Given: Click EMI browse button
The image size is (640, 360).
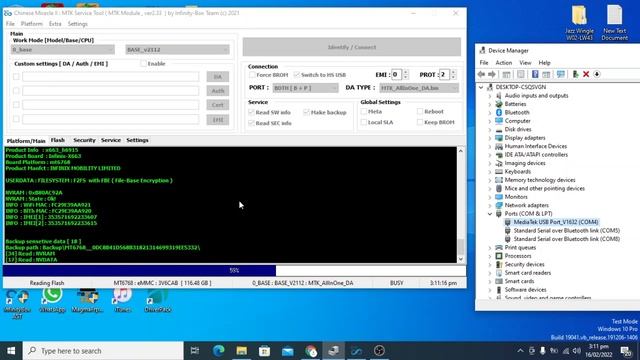Looking at the screenshot, I should click(218, 120).
